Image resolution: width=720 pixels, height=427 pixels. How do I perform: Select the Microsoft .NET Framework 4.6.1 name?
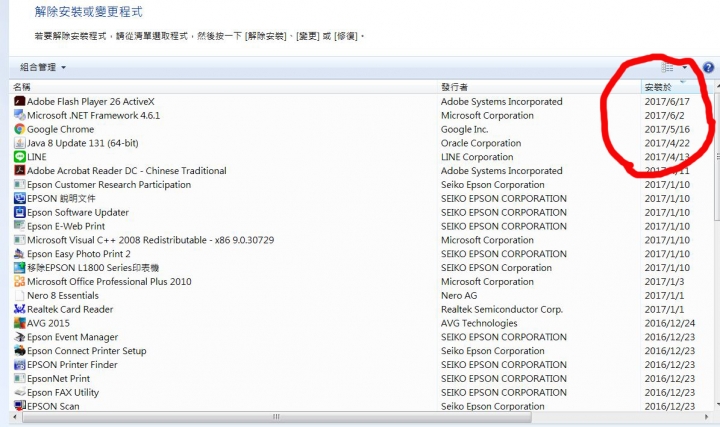click(x=93, y=115)
